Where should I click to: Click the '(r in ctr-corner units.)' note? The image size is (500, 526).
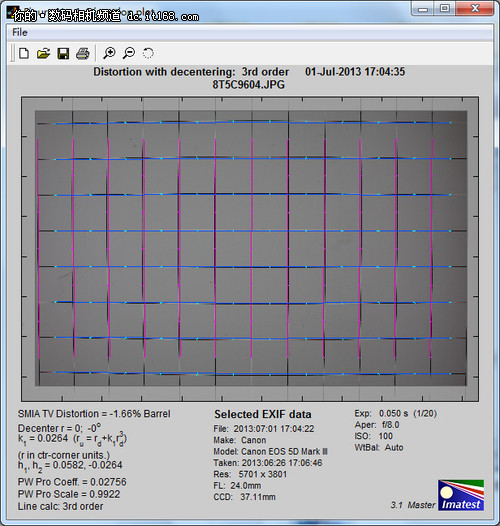click(x=64, y=455)
